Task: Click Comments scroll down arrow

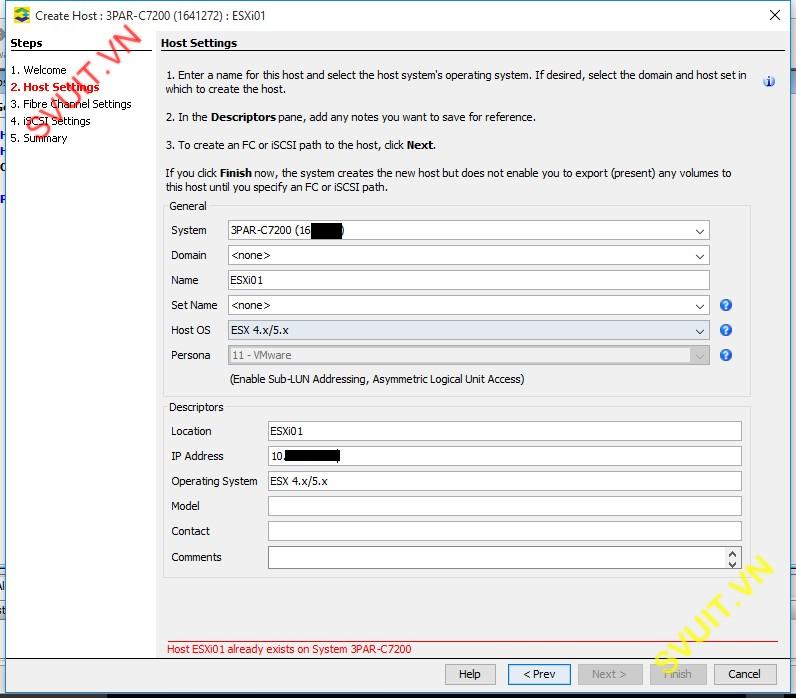Action: [733, 563]
